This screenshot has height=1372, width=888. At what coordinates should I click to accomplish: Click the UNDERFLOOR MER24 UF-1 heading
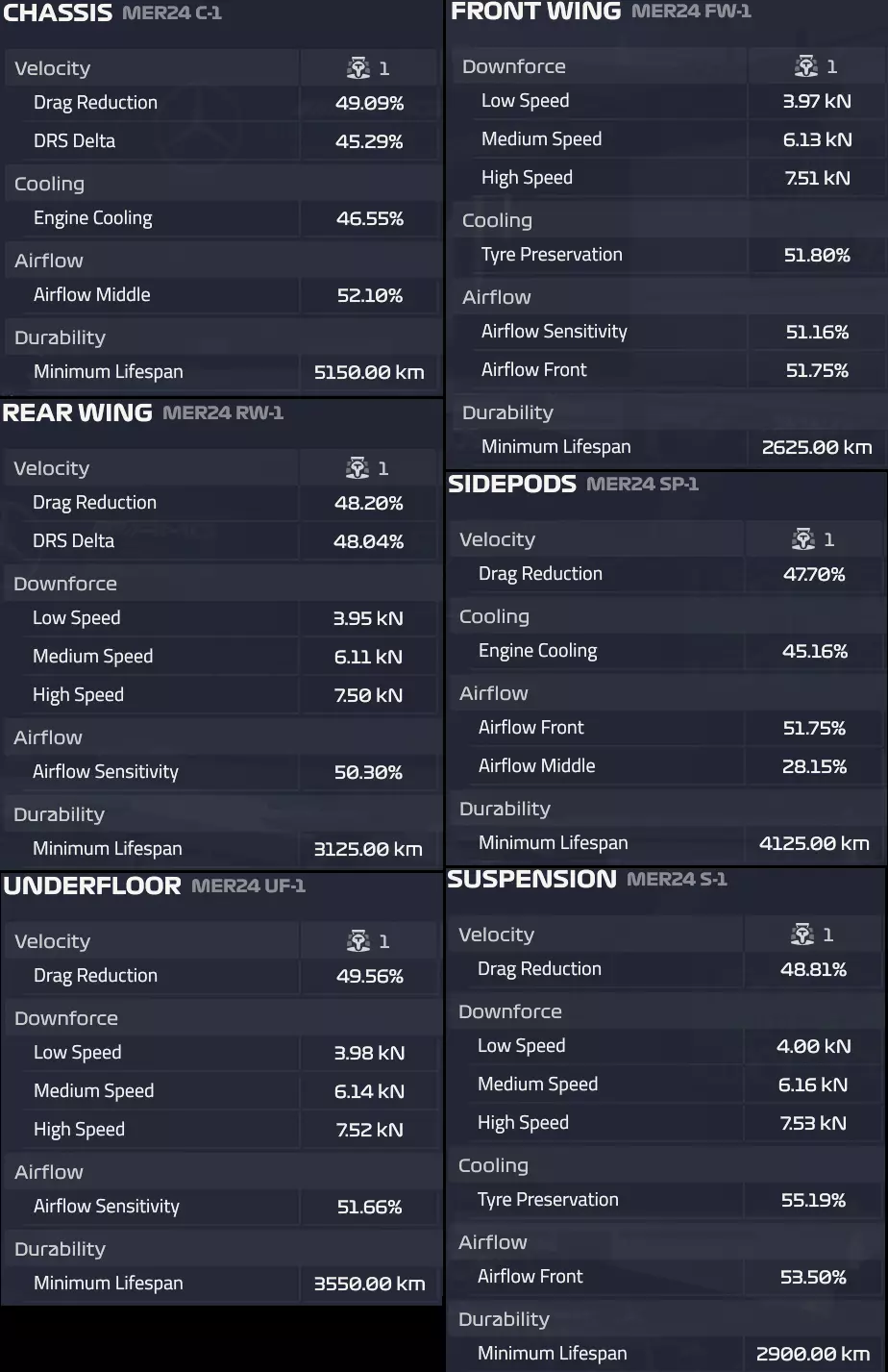154,886
